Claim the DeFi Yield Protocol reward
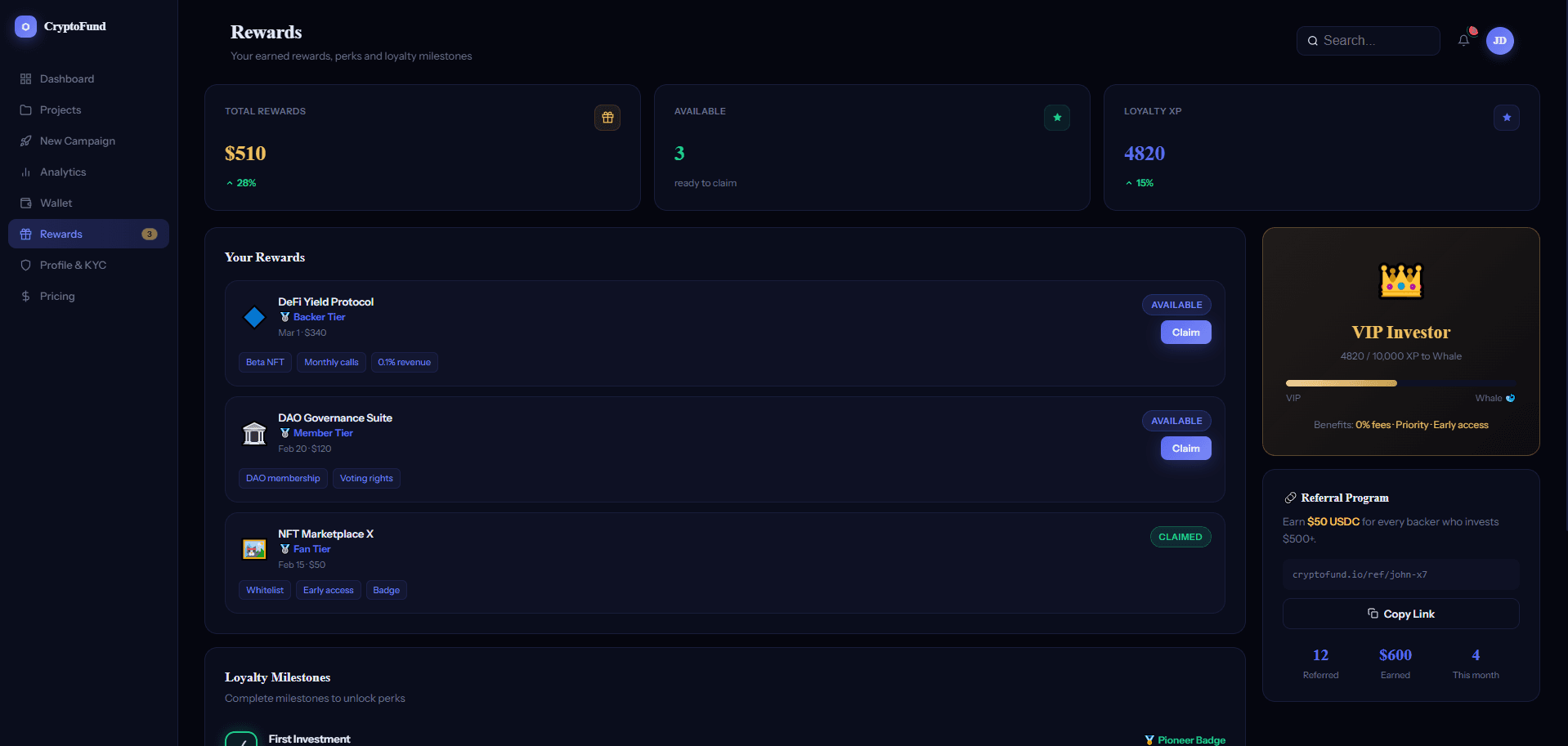Image resolution: width=1568 pixels, height=746 pixels. click(1185, 332)
